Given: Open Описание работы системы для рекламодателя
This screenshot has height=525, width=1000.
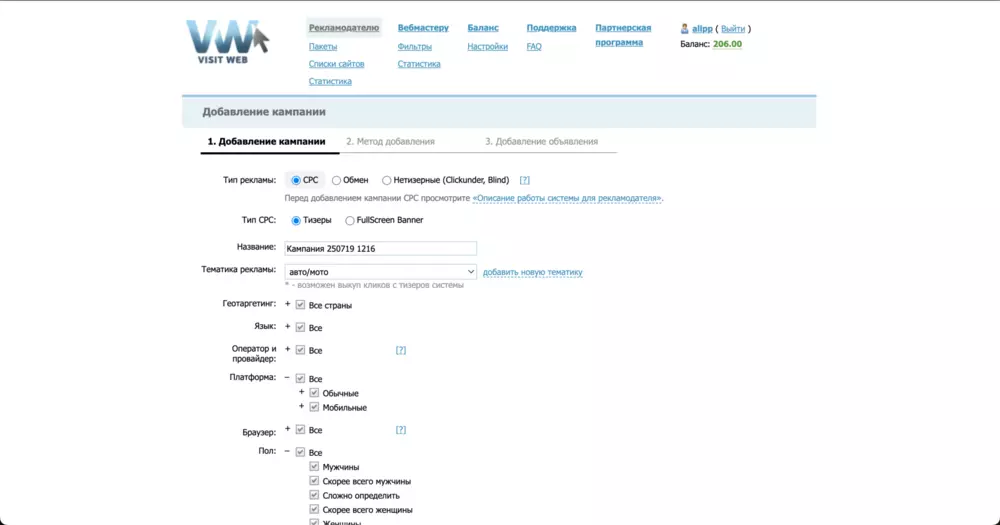Looking at the screenshot, I should pyautogui.click(x=567, y=198).
